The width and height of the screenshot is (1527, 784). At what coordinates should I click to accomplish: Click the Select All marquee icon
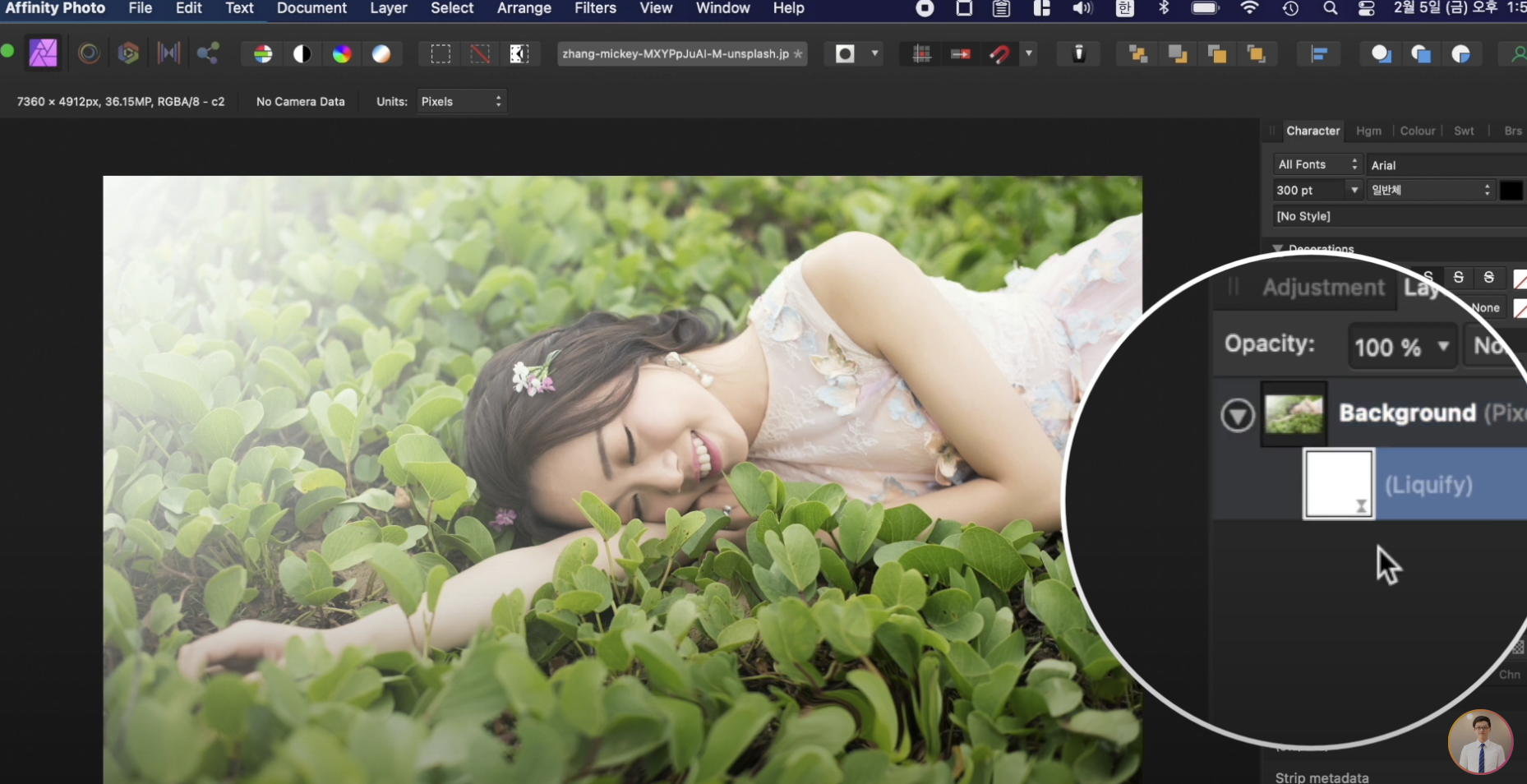point(441,54)
